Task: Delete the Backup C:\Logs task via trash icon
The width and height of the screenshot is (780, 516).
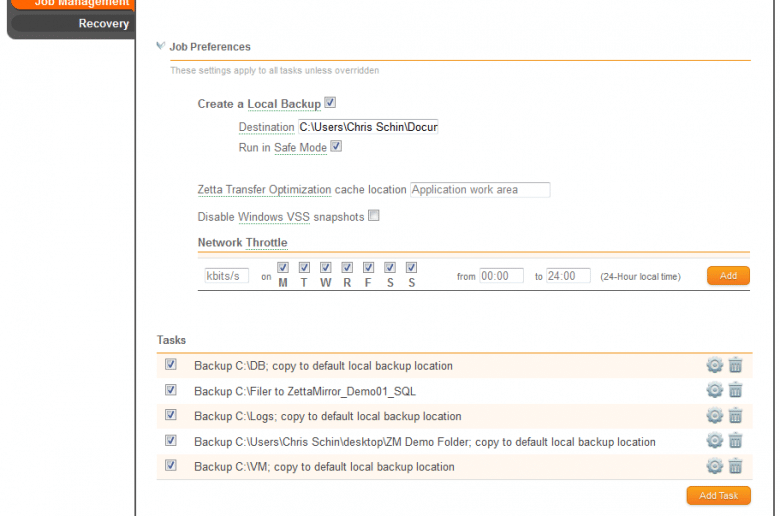Action: 735,415
